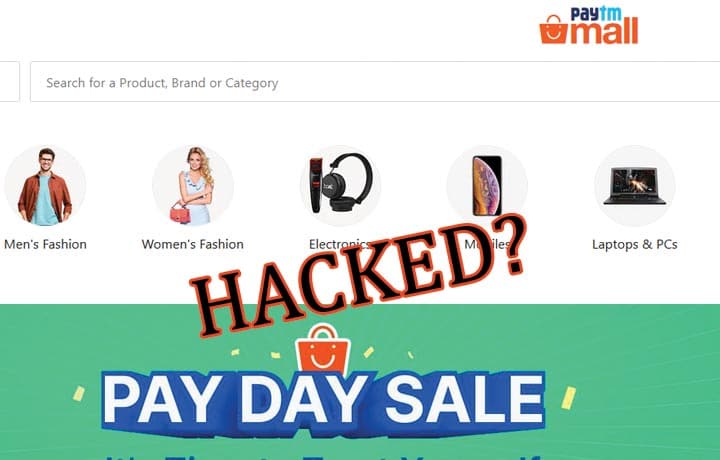Open the Men's Fashion category image

(45, 186)
